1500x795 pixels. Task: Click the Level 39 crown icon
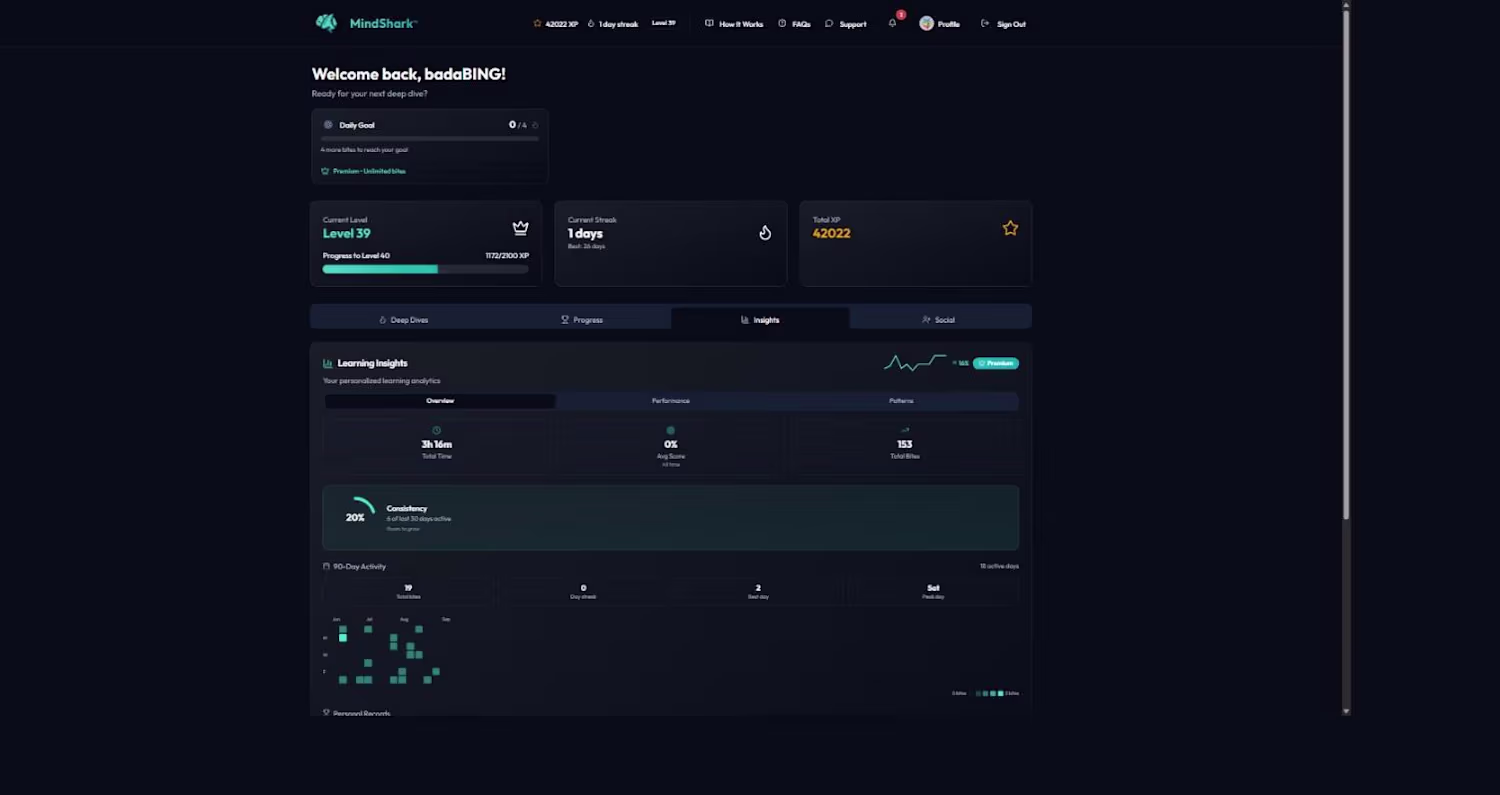pyautogui.click(x=520, y=228)
